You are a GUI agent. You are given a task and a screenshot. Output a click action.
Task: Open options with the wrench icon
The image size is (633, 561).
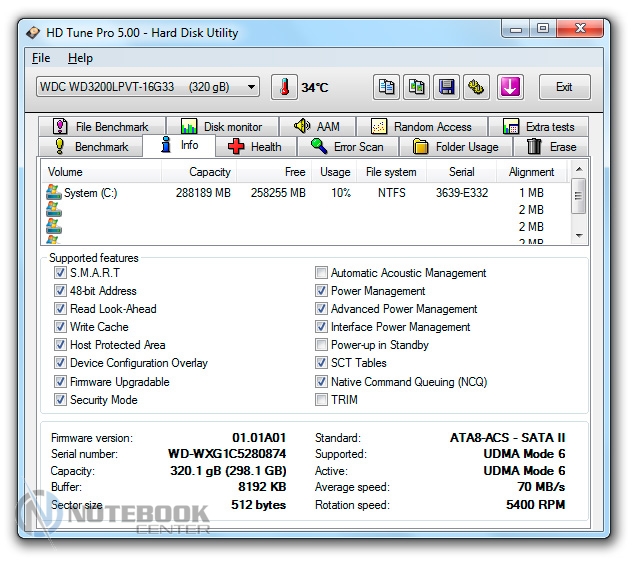coord(478,87)
